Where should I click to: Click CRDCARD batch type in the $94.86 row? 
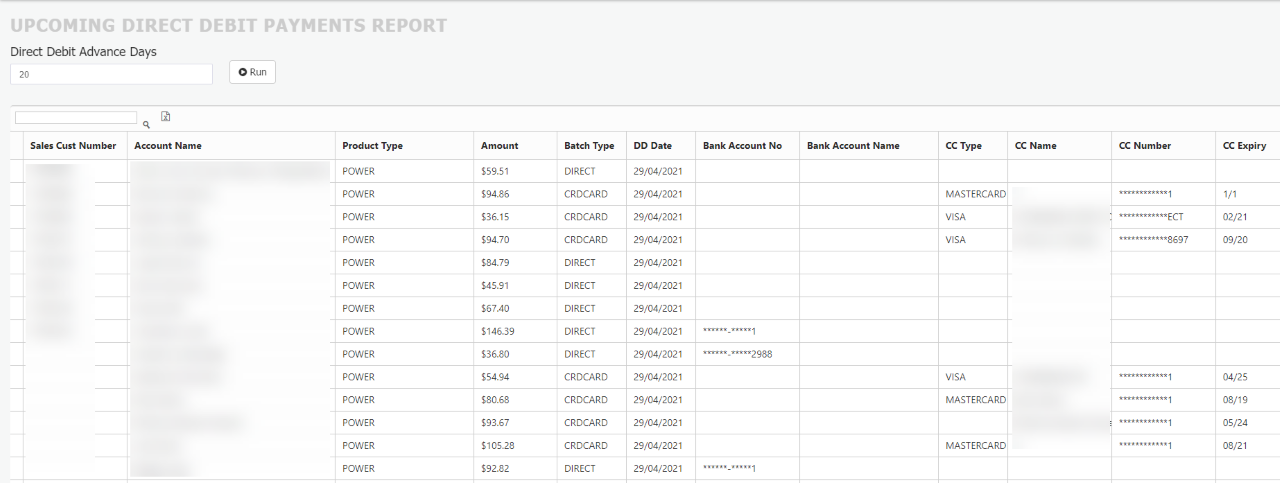[586, 194]
